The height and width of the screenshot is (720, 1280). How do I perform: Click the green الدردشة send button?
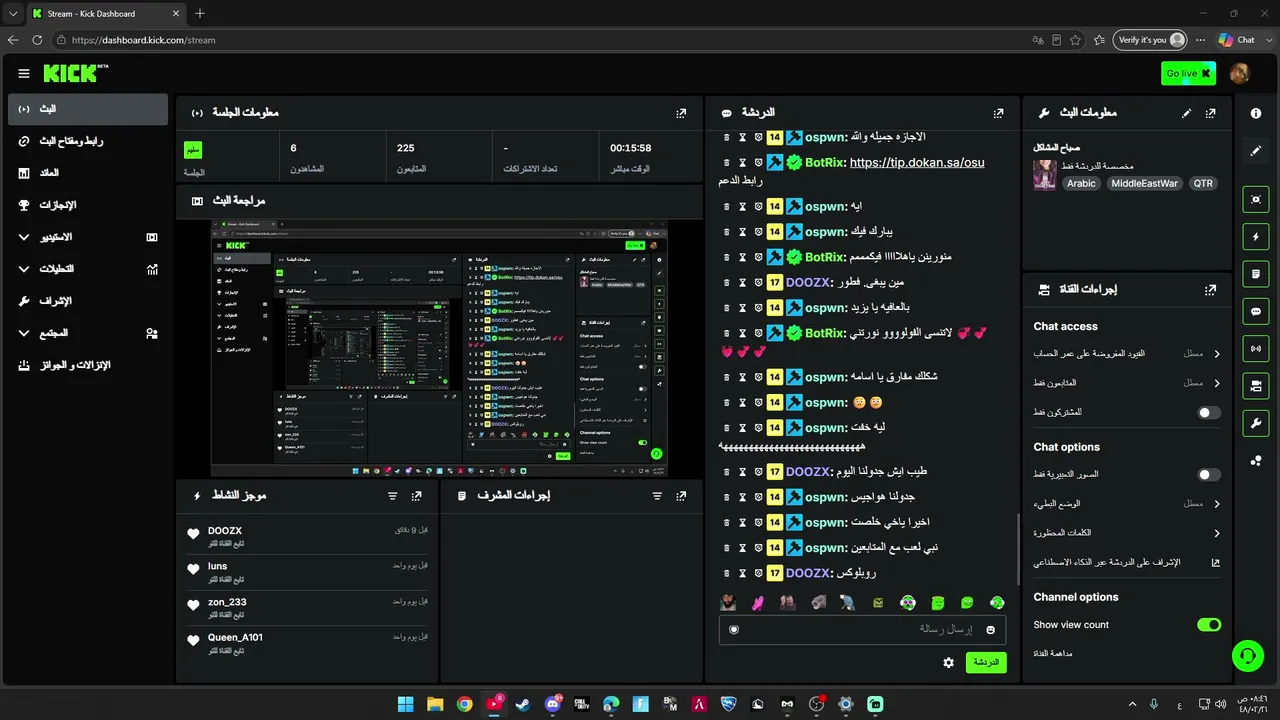986,662
